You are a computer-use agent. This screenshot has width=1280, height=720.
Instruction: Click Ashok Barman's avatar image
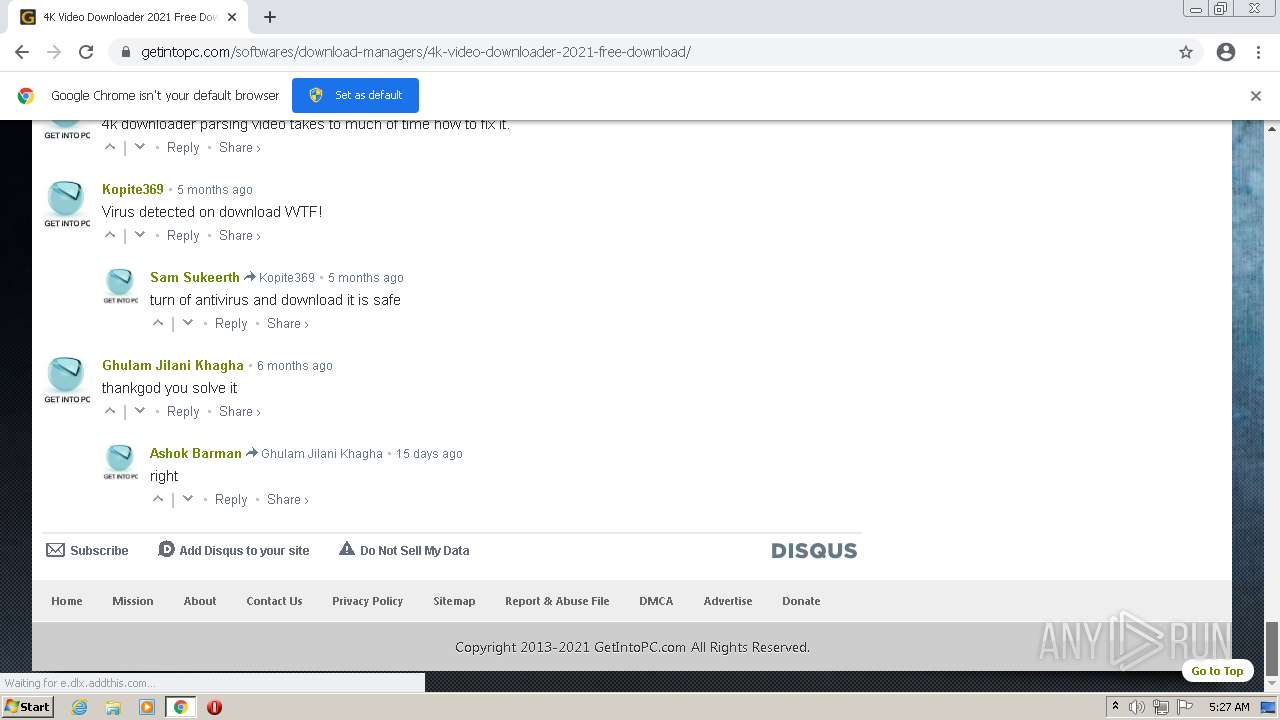(x=120, y=463)
